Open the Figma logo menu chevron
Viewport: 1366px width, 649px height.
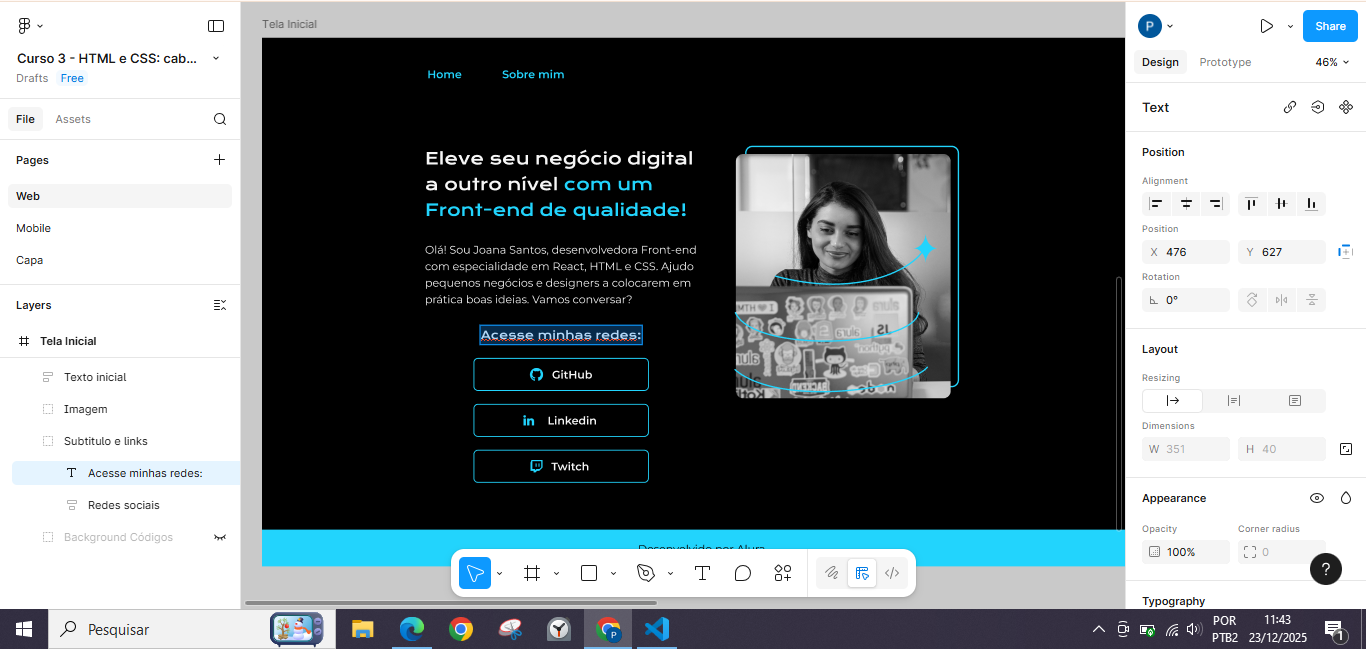click(x=40, y=26)
